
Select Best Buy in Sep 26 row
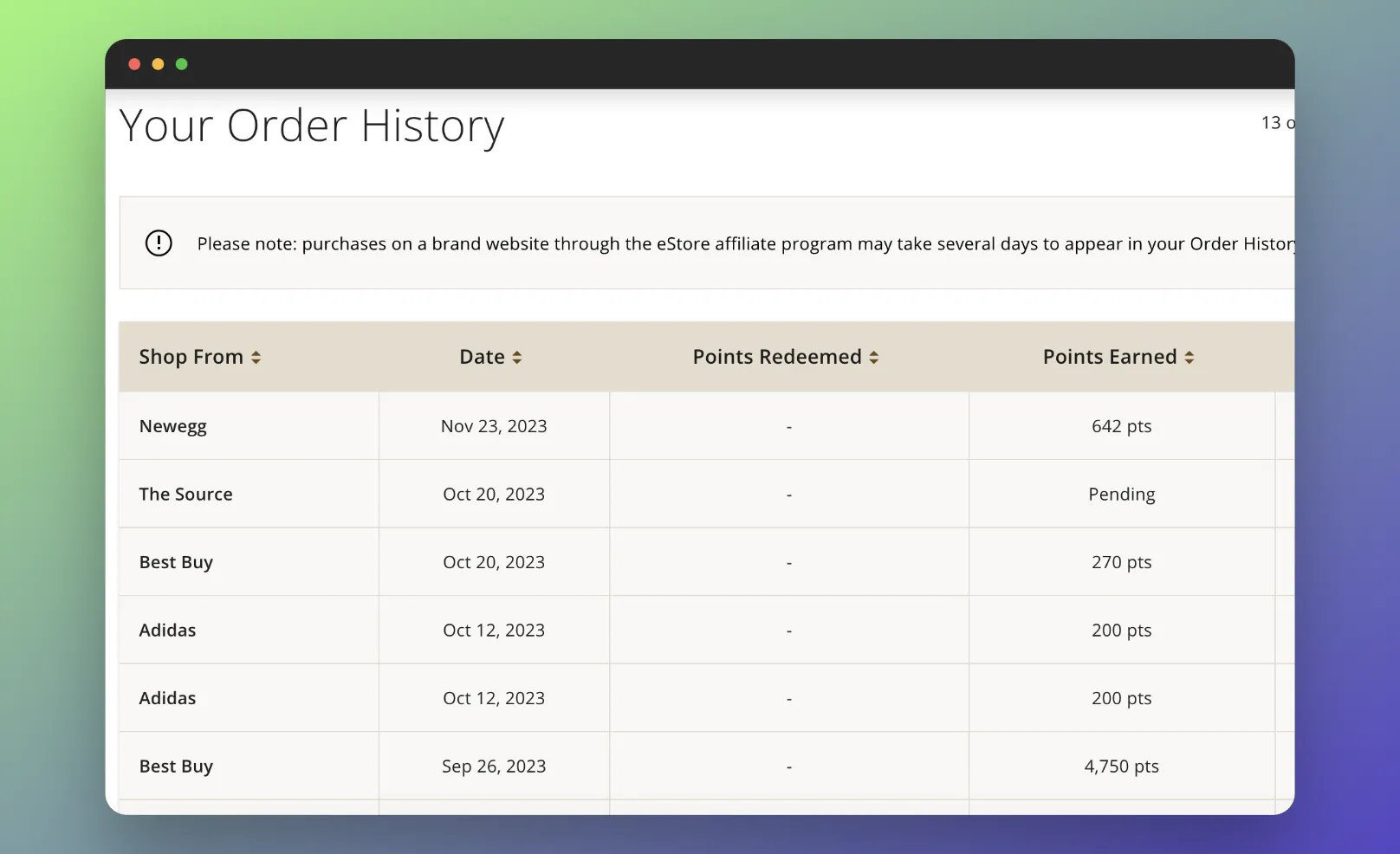pos(176,767)
